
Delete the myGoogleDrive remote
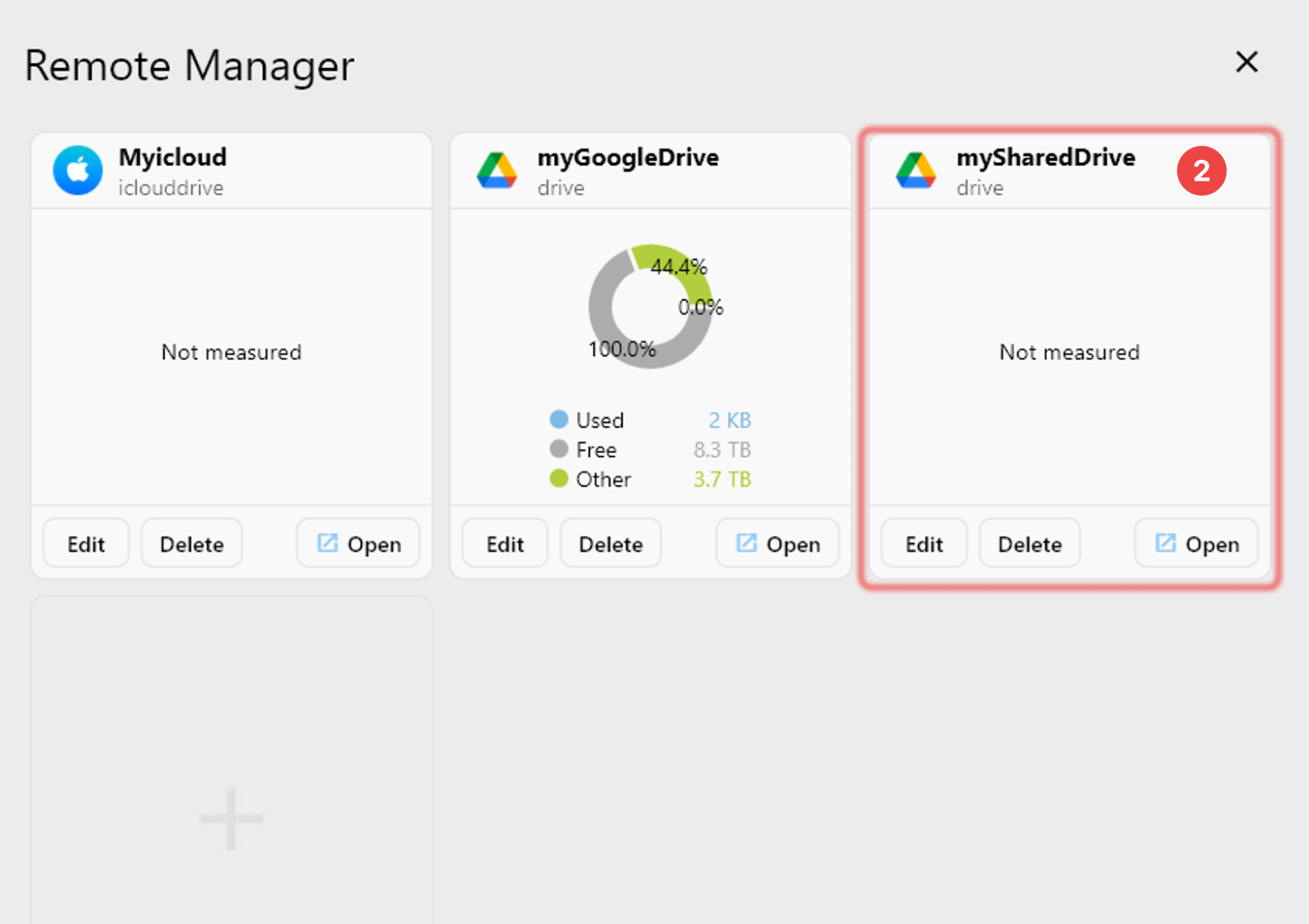610,543
